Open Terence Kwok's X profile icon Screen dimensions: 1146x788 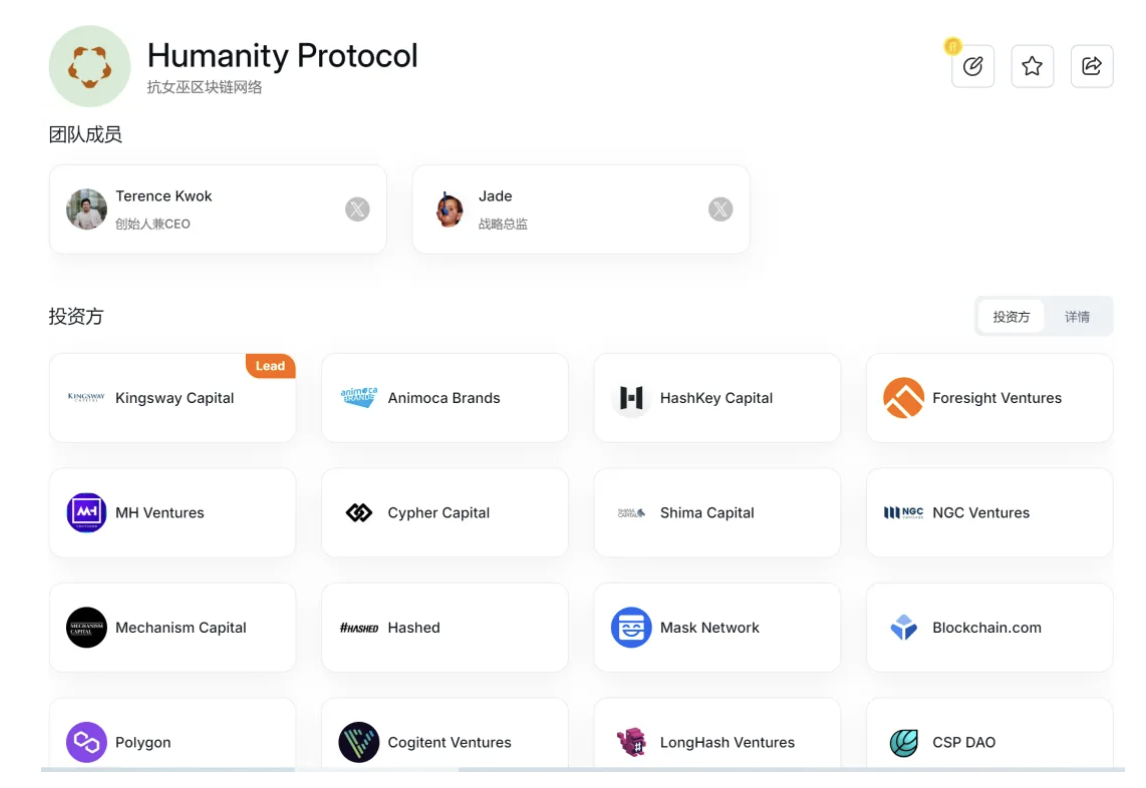[357, 210]
